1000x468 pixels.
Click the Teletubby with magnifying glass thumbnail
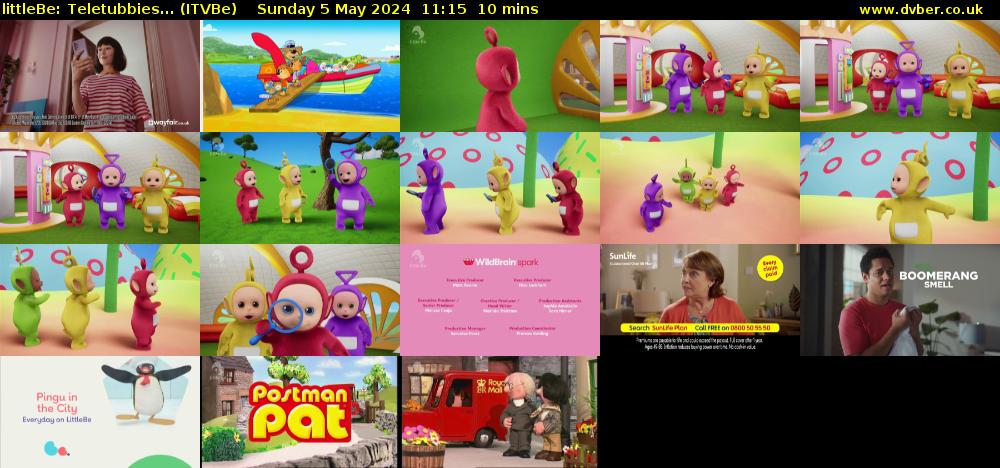[x=300, y=300]
